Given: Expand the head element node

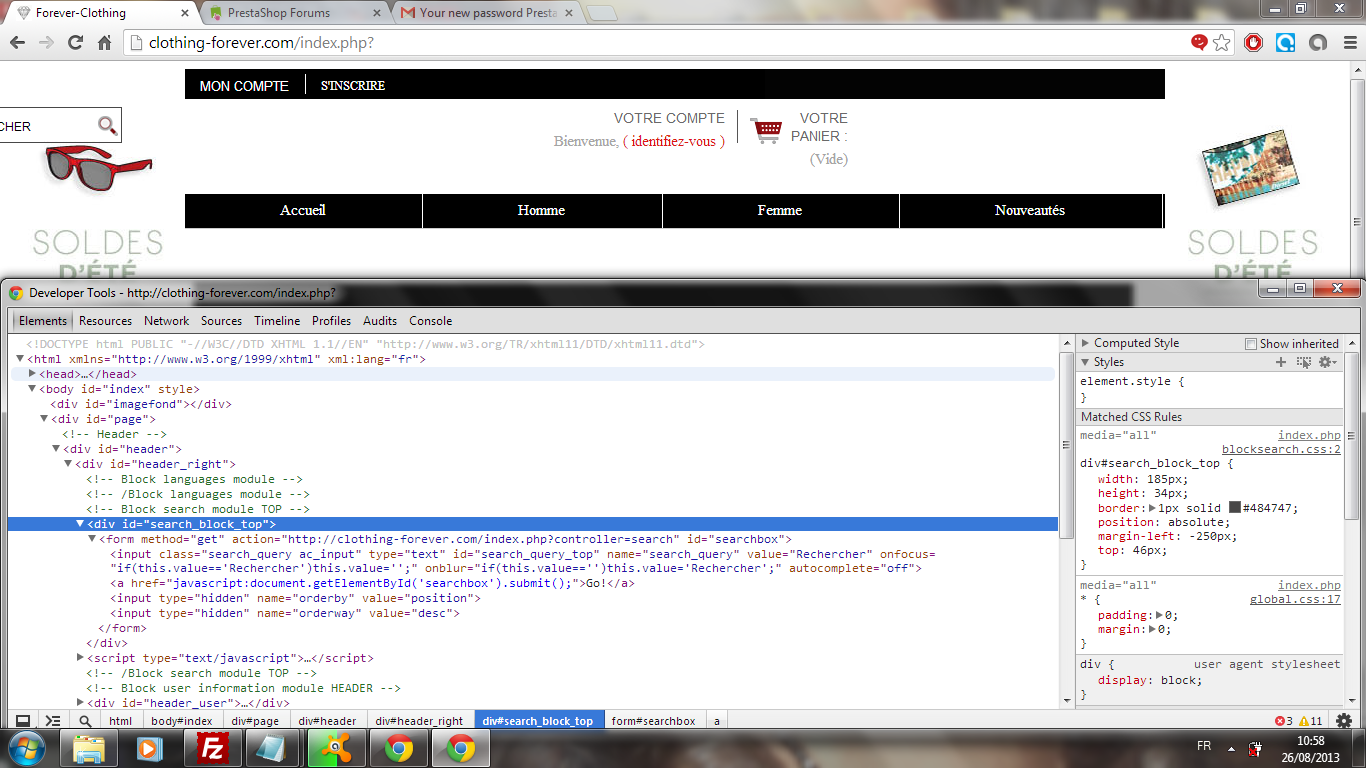Looking at the screenshot, I should pyautogui.click(x=33, y=374).
